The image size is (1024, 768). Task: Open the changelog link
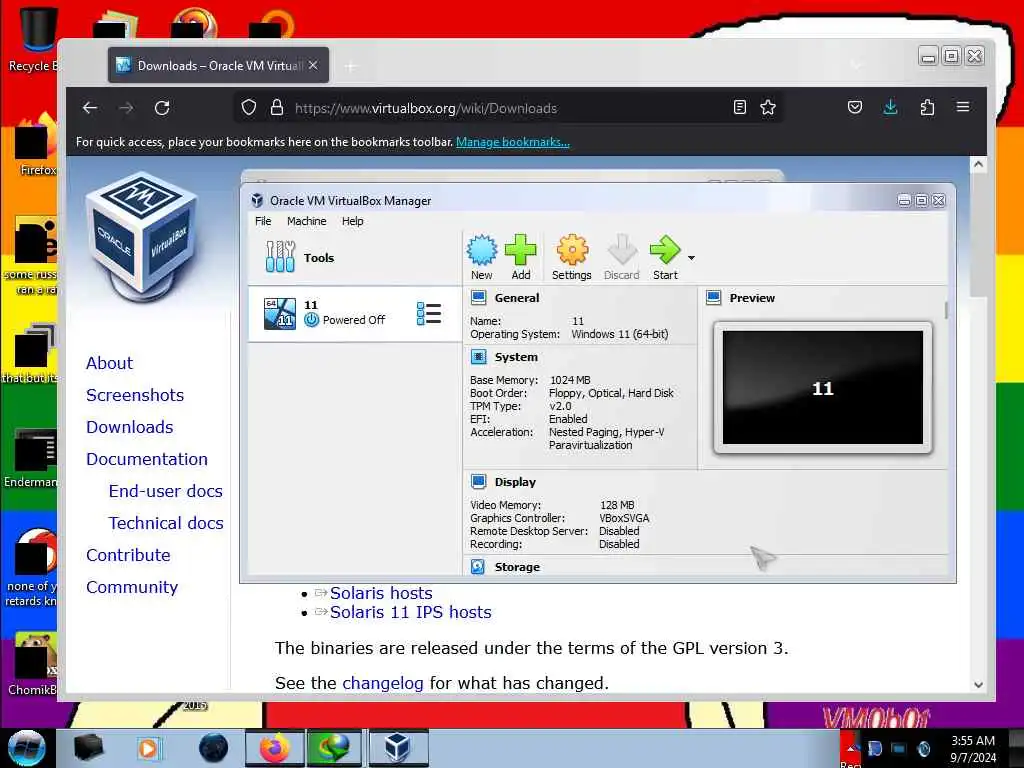point(383,683)
